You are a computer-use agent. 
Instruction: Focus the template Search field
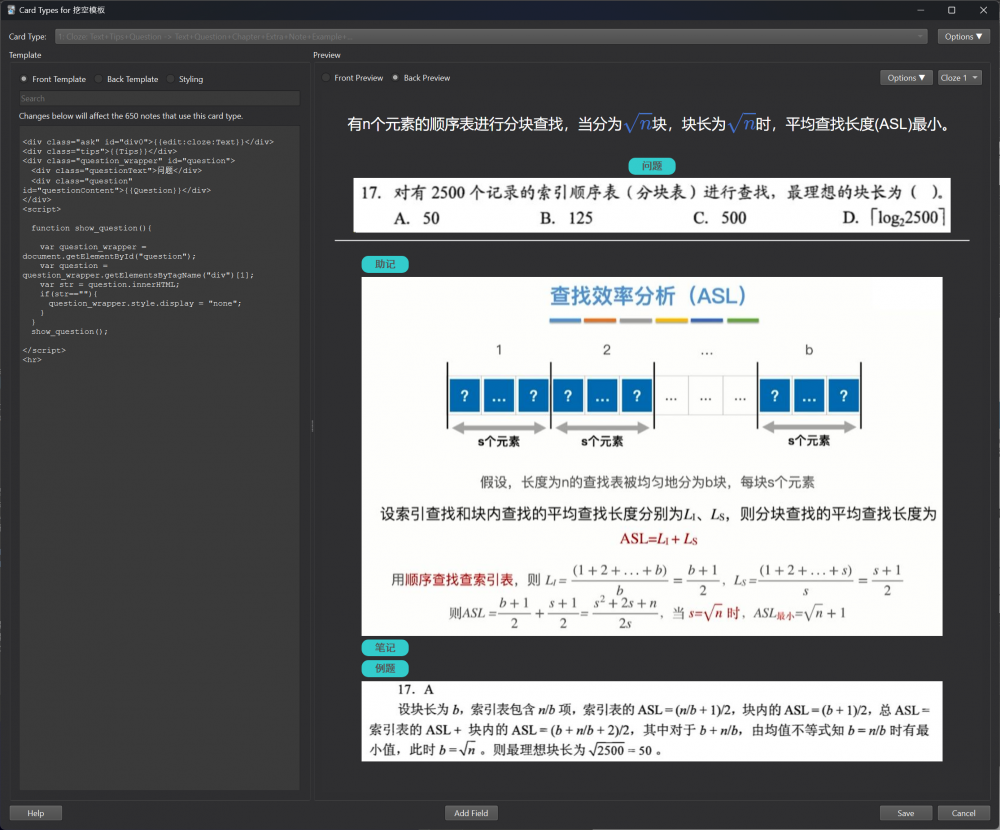(159, 98)
